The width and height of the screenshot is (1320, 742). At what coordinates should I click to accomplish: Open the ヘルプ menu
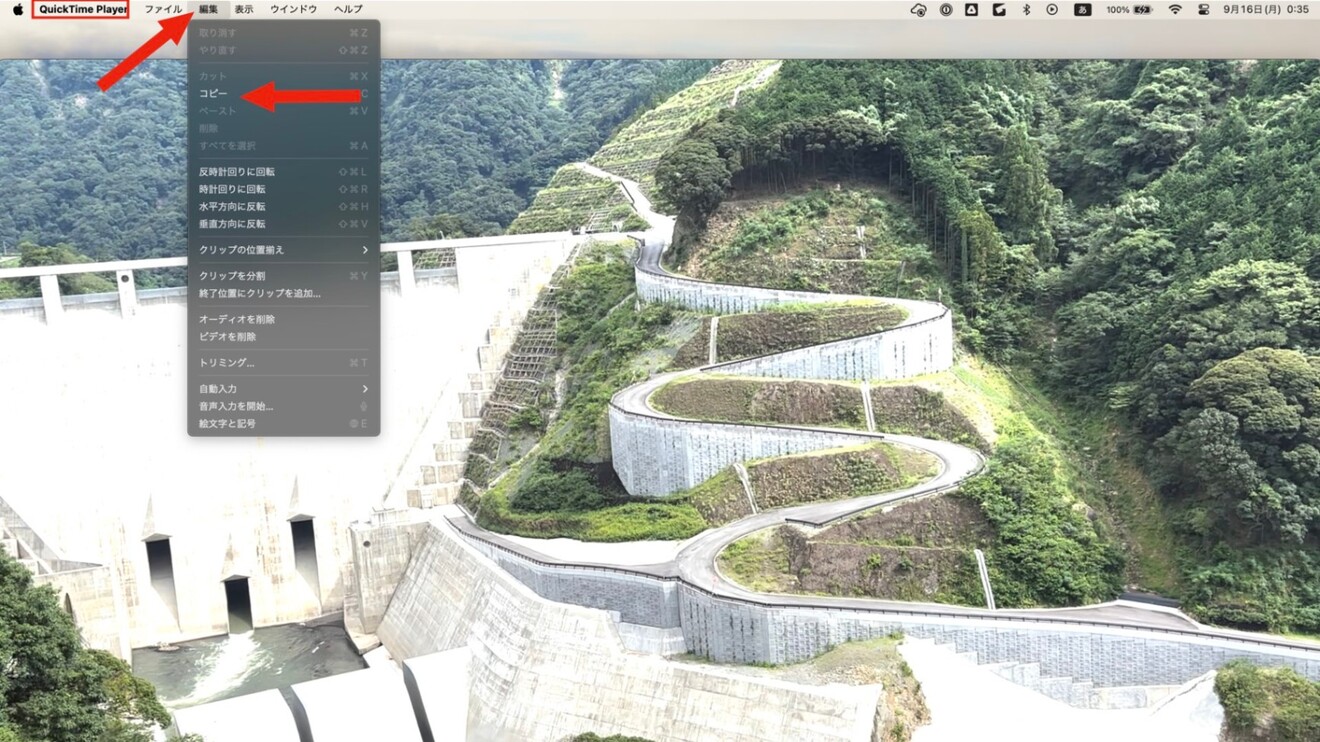pyautogui.click(x=348, y=10)
